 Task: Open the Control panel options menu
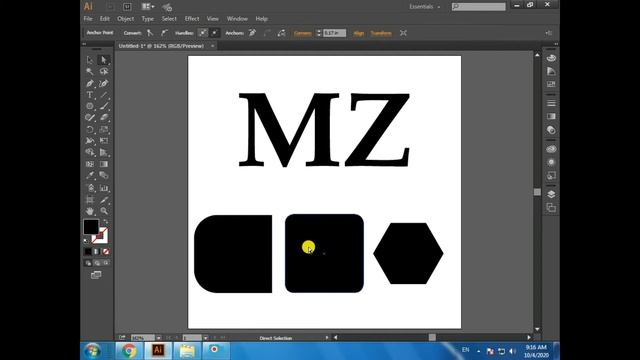549,33
